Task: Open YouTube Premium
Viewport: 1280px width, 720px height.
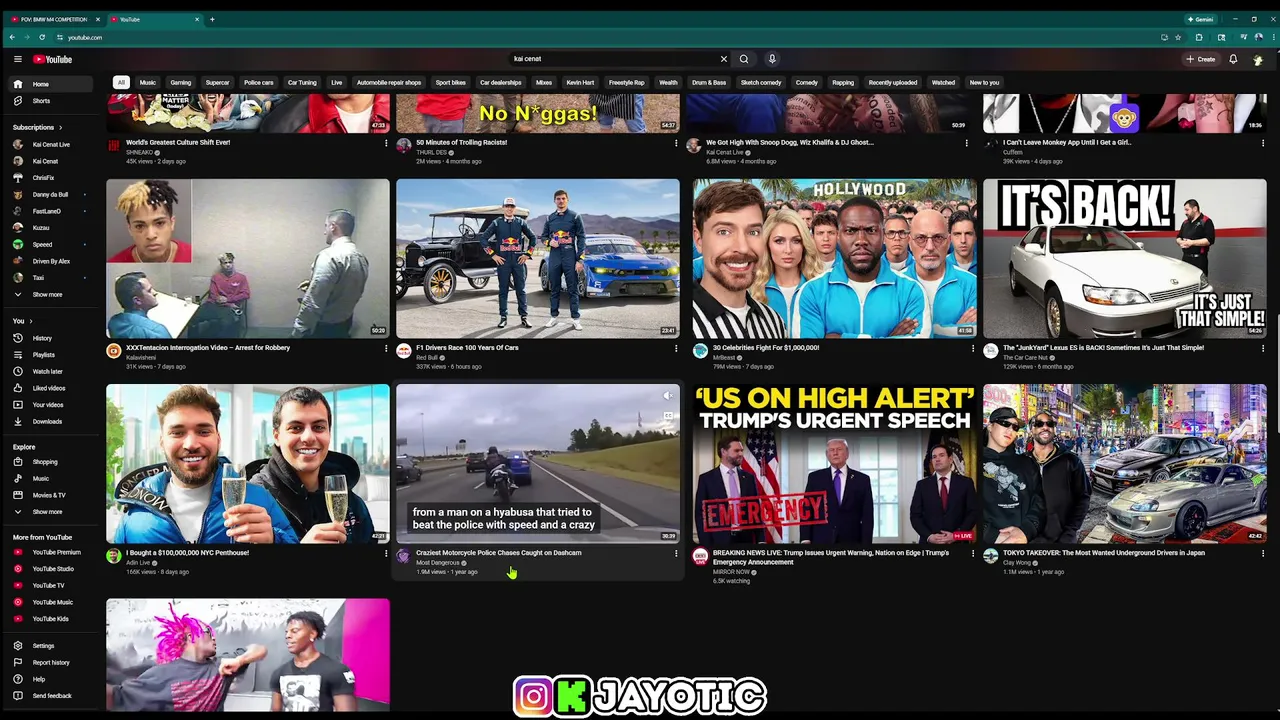Action: (56, 552)
